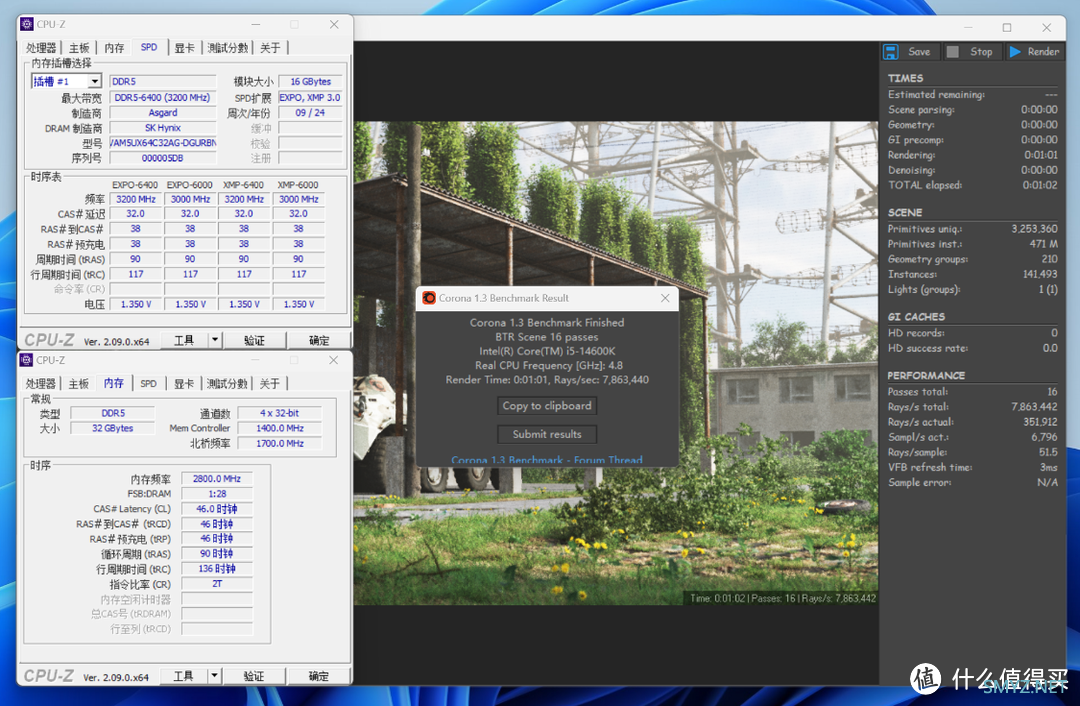The image size is (1080, 706).
Task: Click the XMP-6400 timing column header
Action: click(244, 185)
